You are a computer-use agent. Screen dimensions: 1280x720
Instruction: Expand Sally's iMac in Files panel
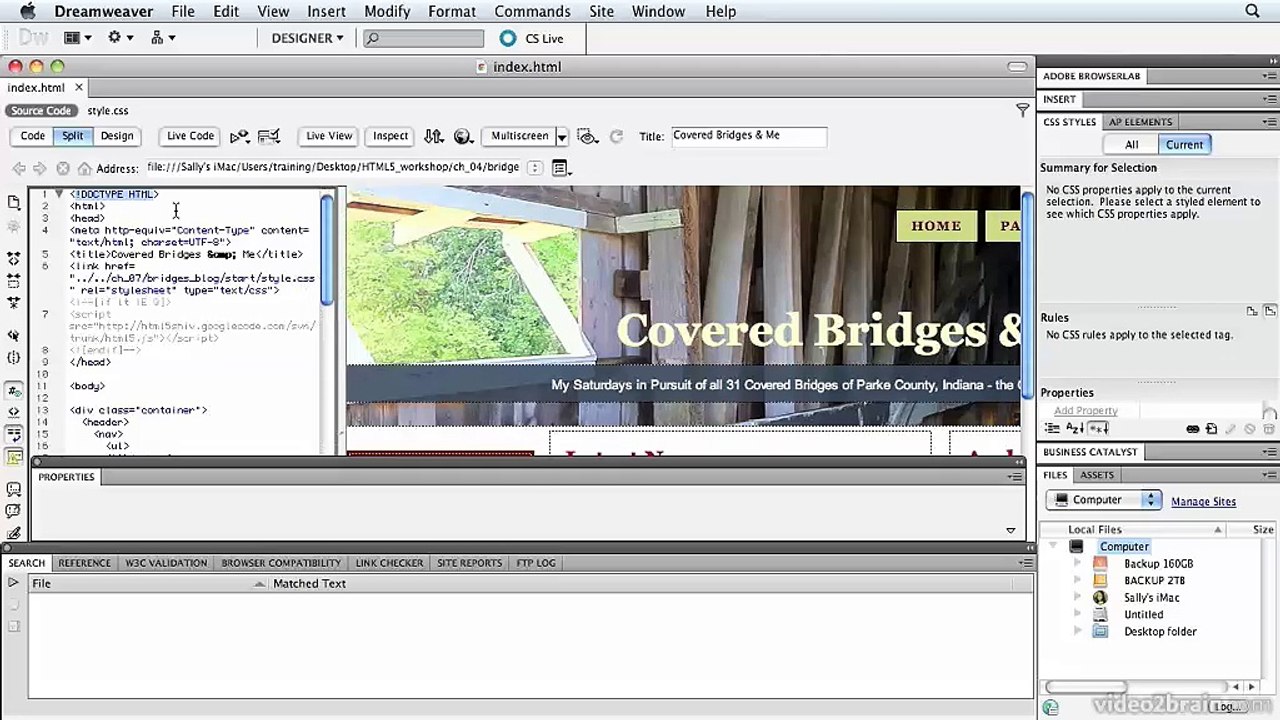[1077, 598]
